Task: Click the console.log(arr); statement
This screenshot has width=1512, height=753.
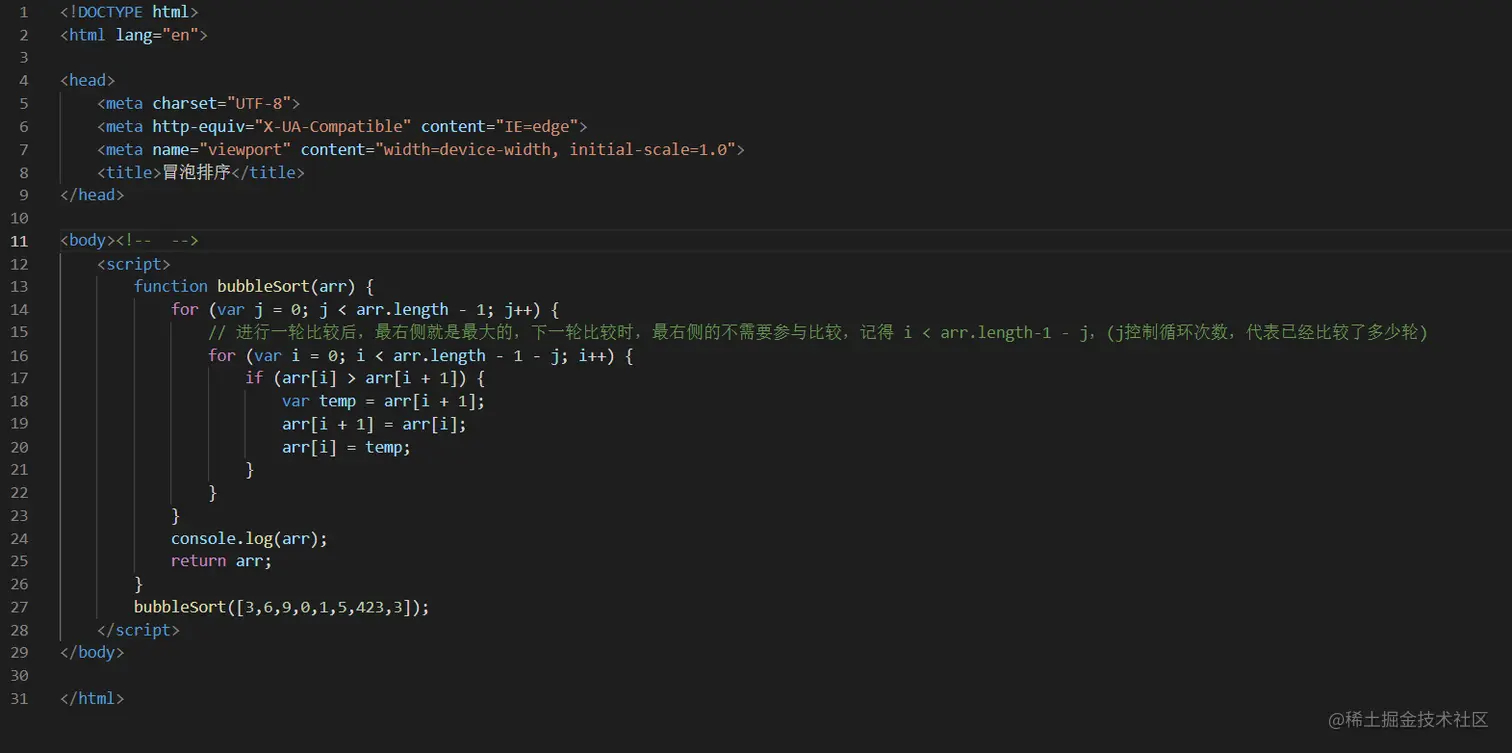Action: [249, 539]
